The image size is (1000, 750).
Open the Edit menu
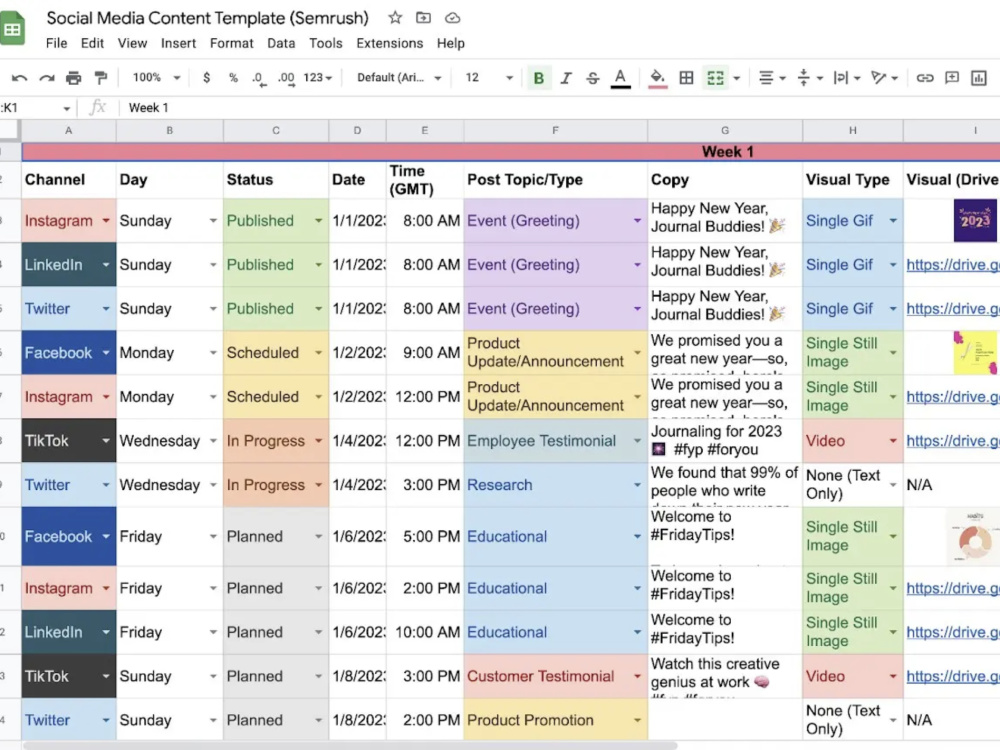tap(92, 43)
